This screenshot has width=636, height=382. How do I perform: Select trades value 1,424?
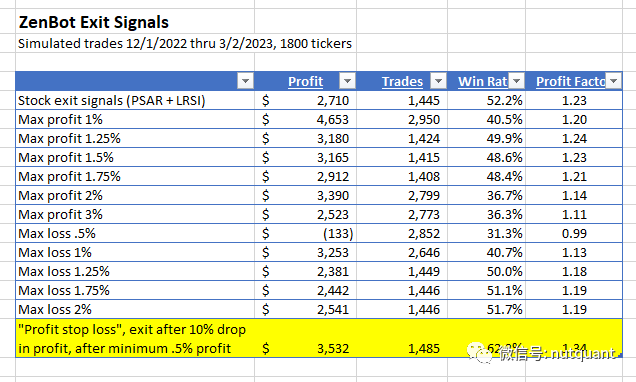tap(424, 139)
